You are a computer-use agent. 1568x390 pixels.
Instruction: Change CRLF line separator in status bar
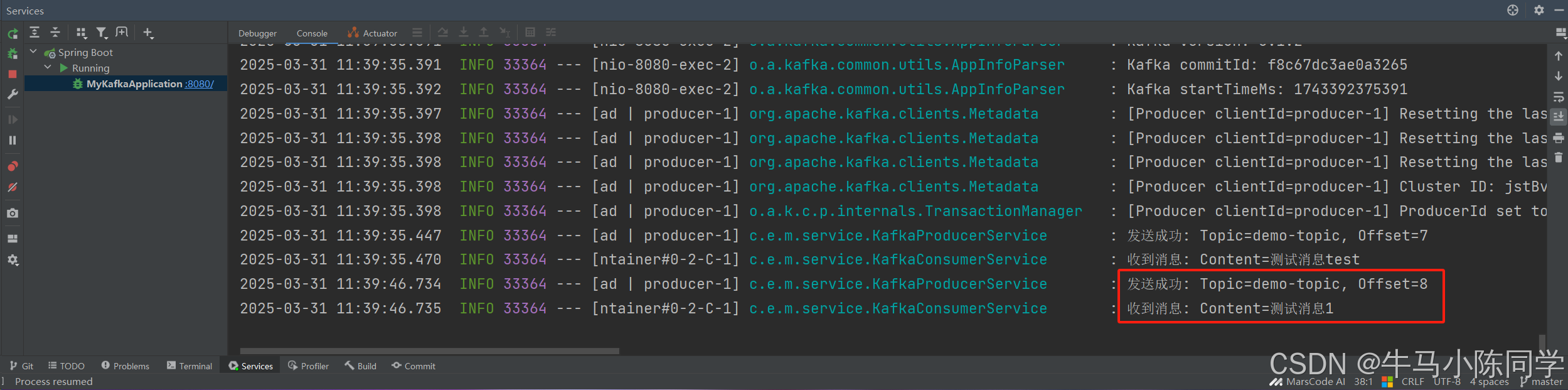click(x=1413, y=382)
